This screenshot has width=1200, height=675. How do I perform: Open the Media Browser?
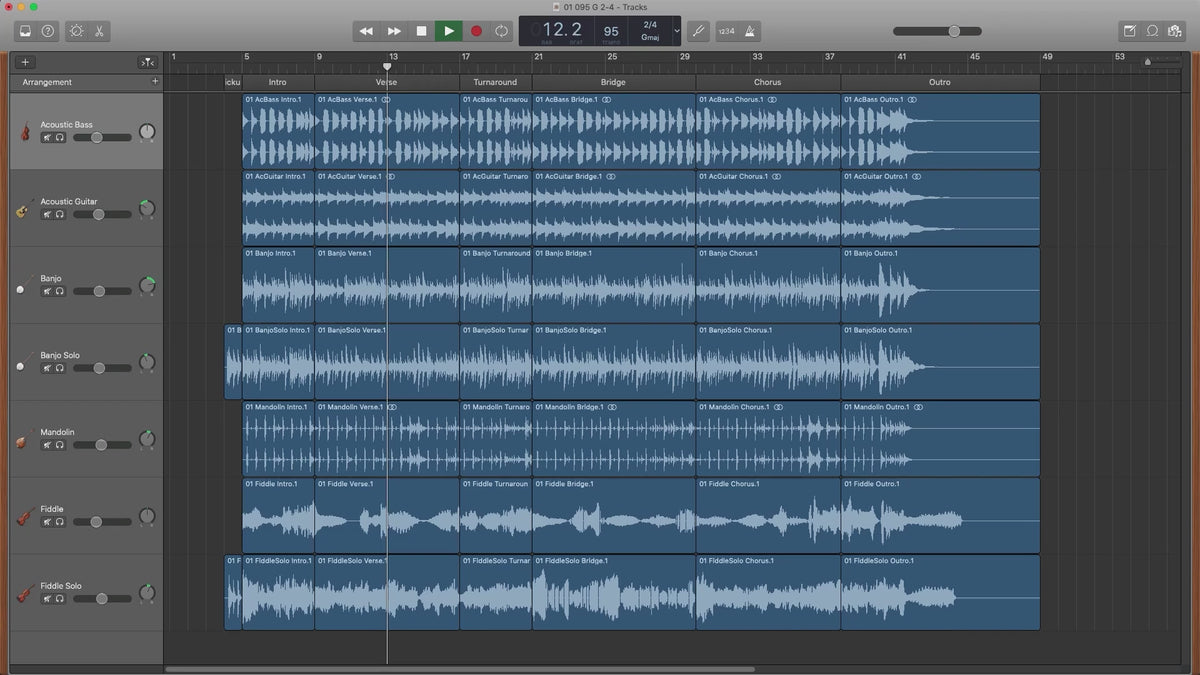point(1174,31)
